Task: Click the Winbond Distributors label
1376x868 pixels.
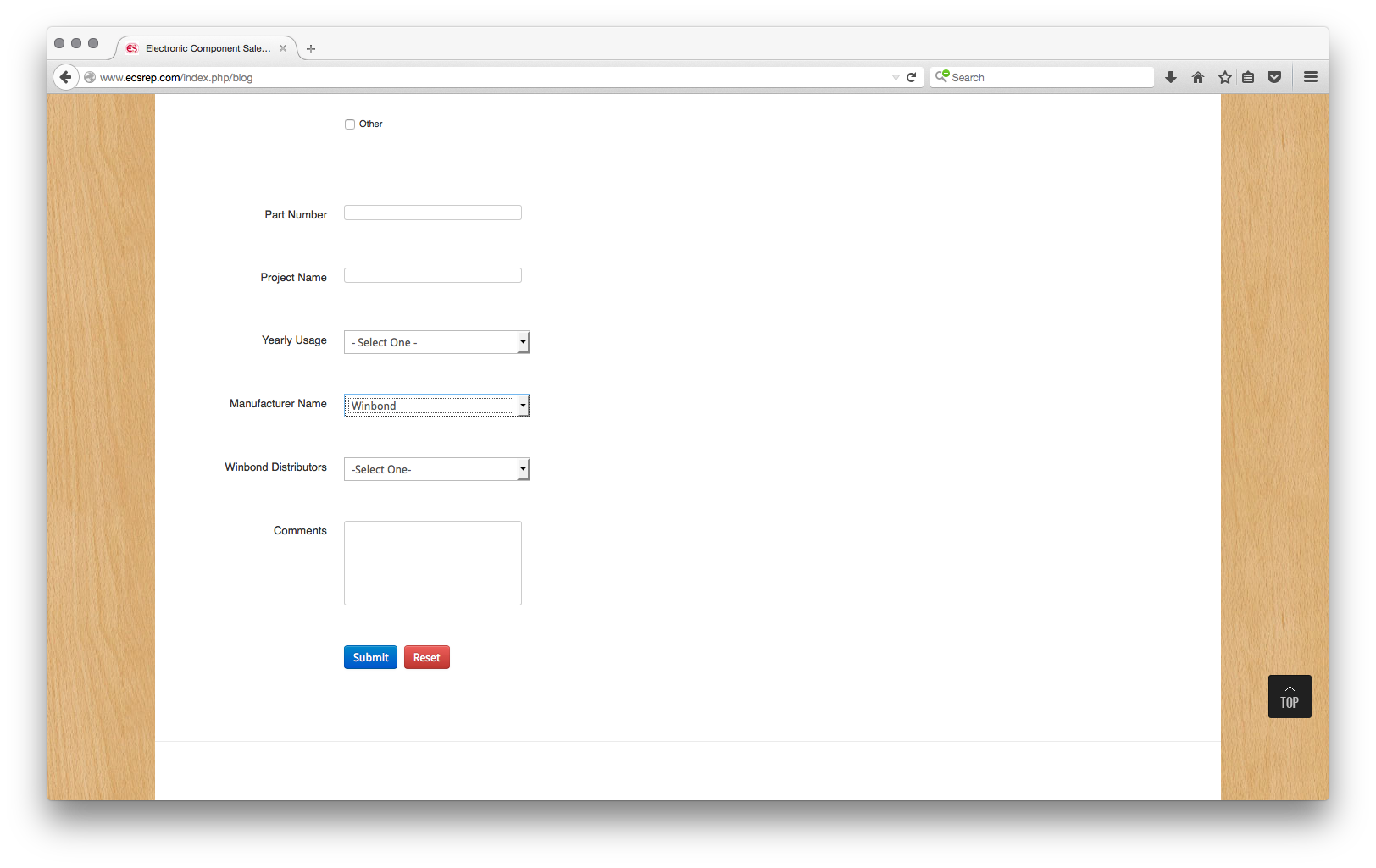Action: (275, 467)
